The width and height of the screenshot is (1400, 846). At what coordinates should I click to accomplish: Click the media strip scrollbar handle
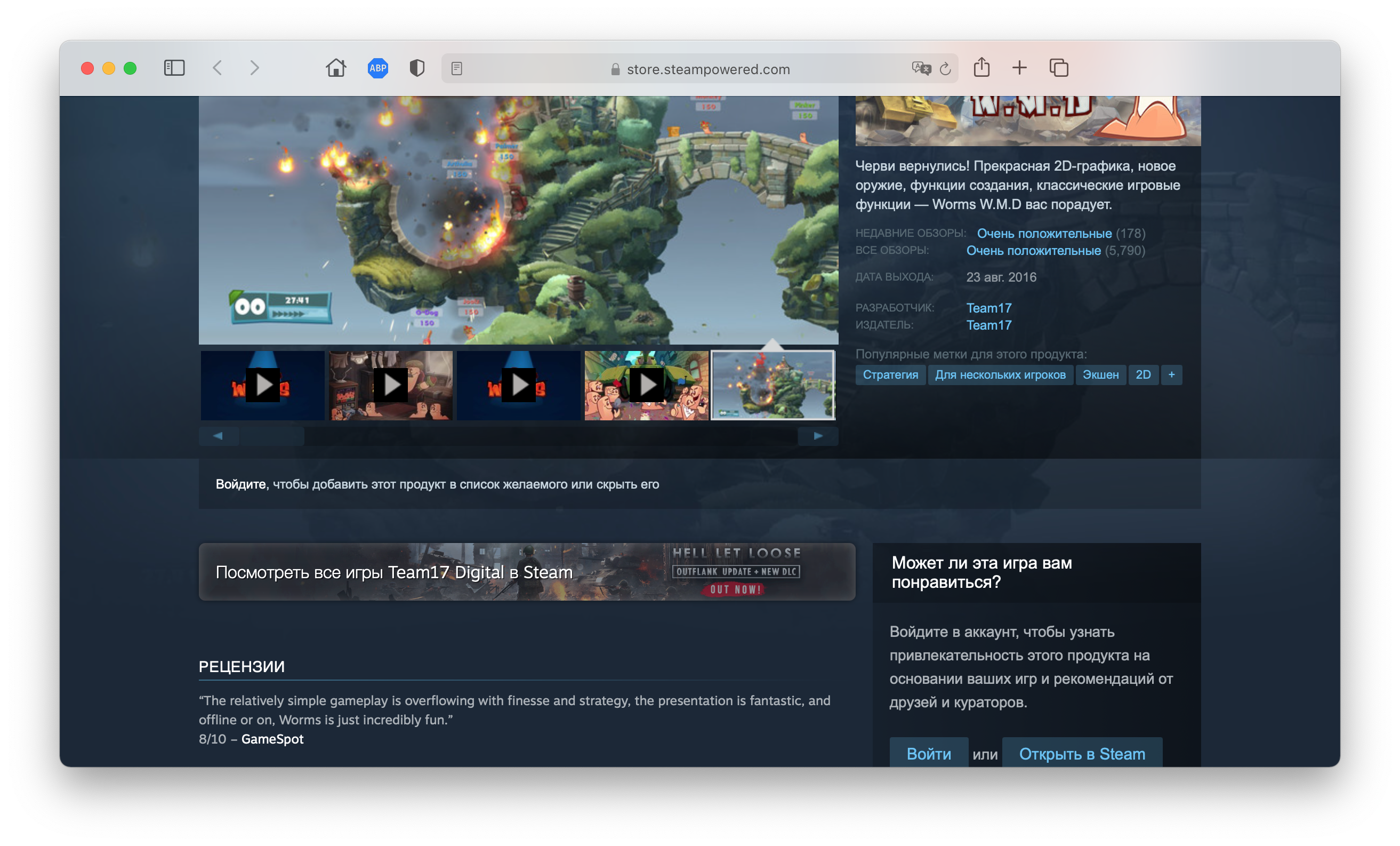click(x=272, y=436)
